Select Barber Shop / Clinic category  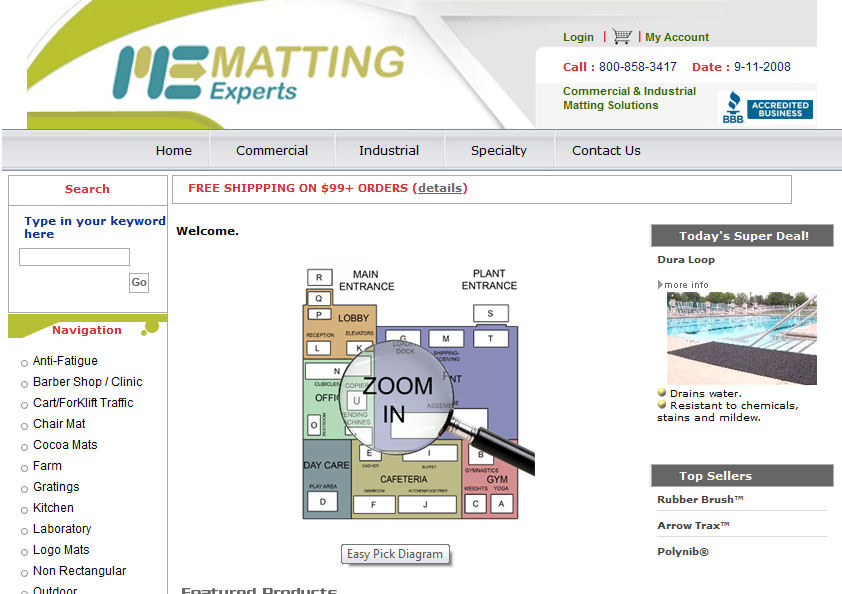point(88,382)
